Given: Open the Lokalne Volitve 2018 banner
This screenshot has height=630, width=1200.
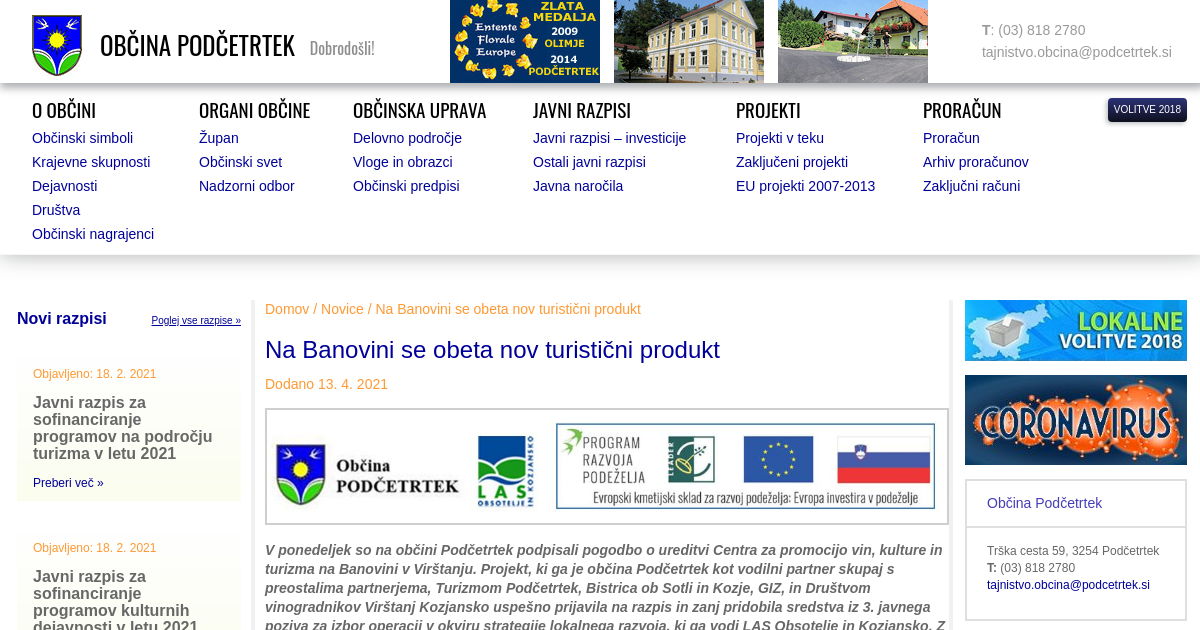Looking at the screenshot, I should [1075, 330].
